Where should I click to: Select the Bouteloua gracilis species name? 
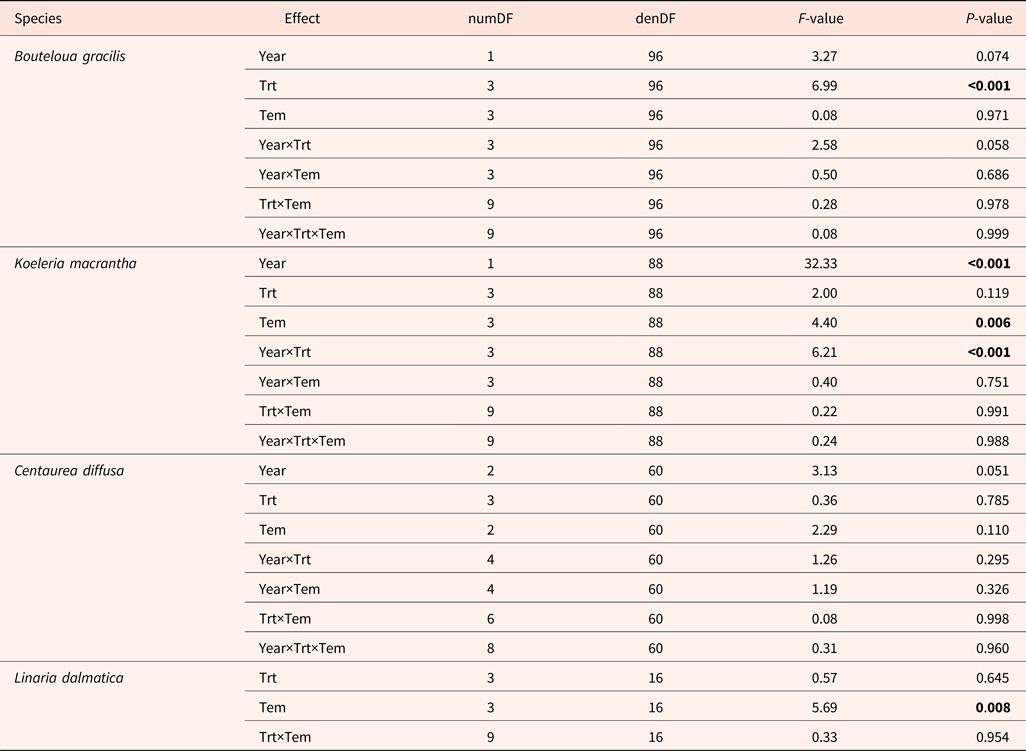70,56
